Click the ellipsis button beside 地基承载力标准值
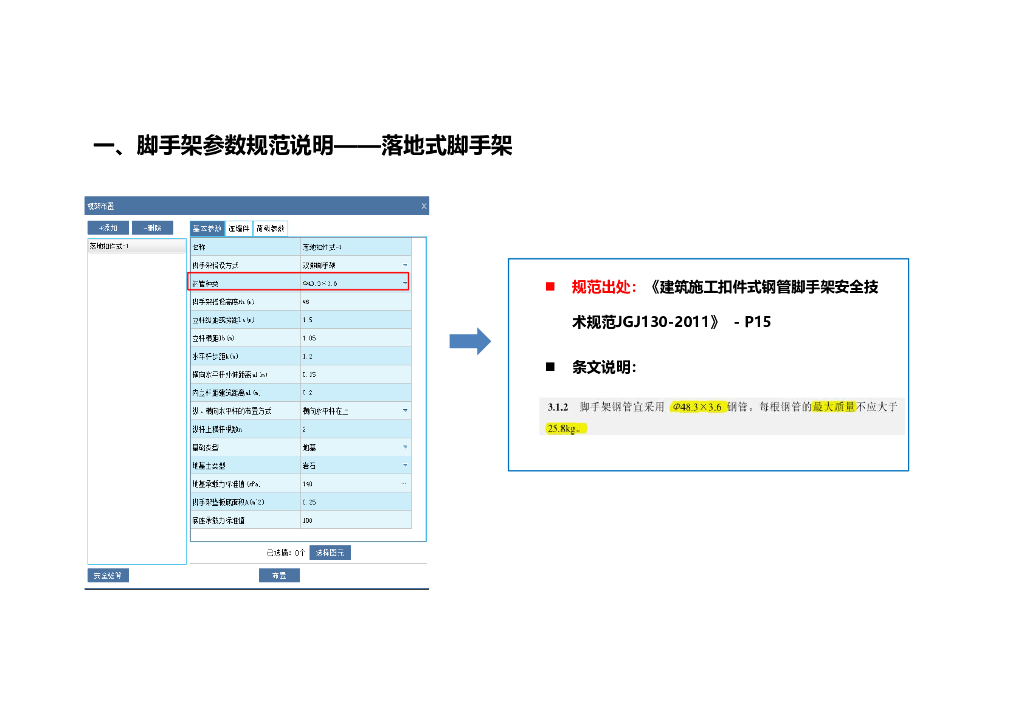1024x724 pixels. (405, 484)
